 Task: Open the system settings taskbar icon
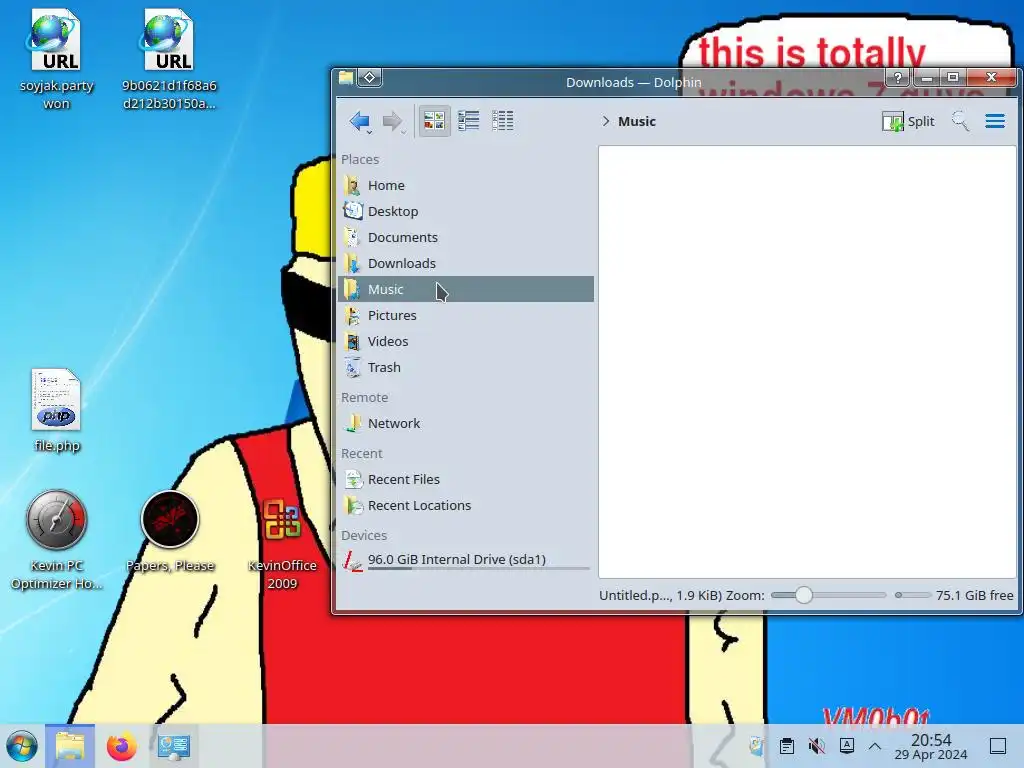173,746
